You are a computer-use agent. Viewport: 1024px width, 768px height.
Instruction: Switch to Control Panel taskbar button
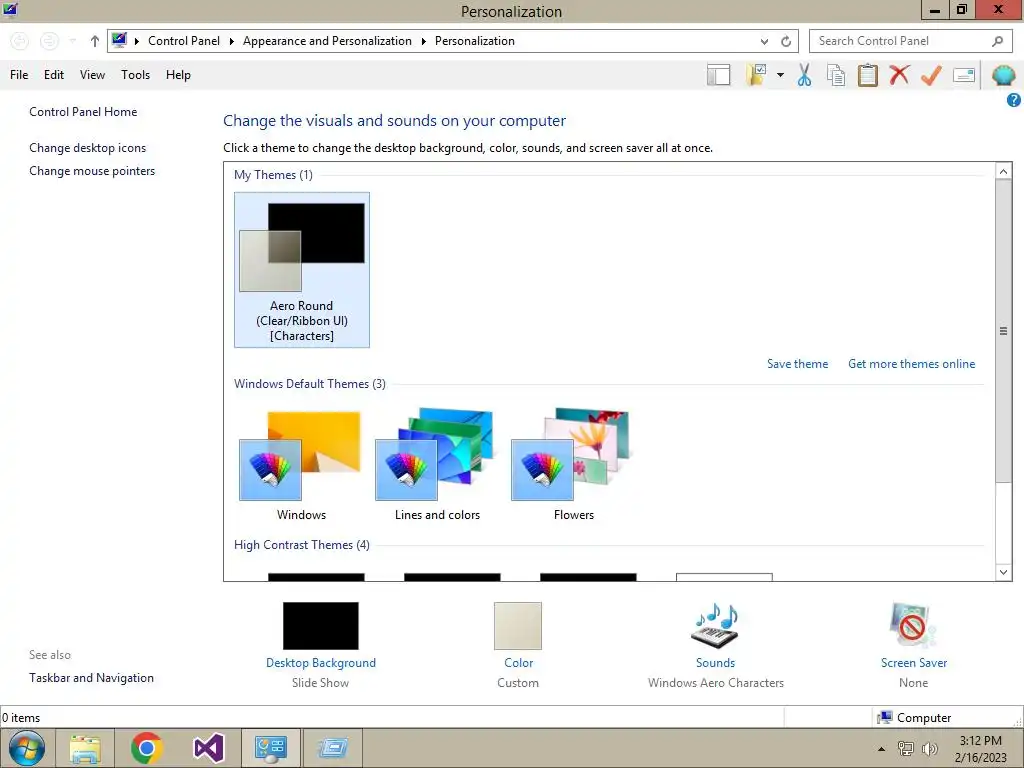270,748
